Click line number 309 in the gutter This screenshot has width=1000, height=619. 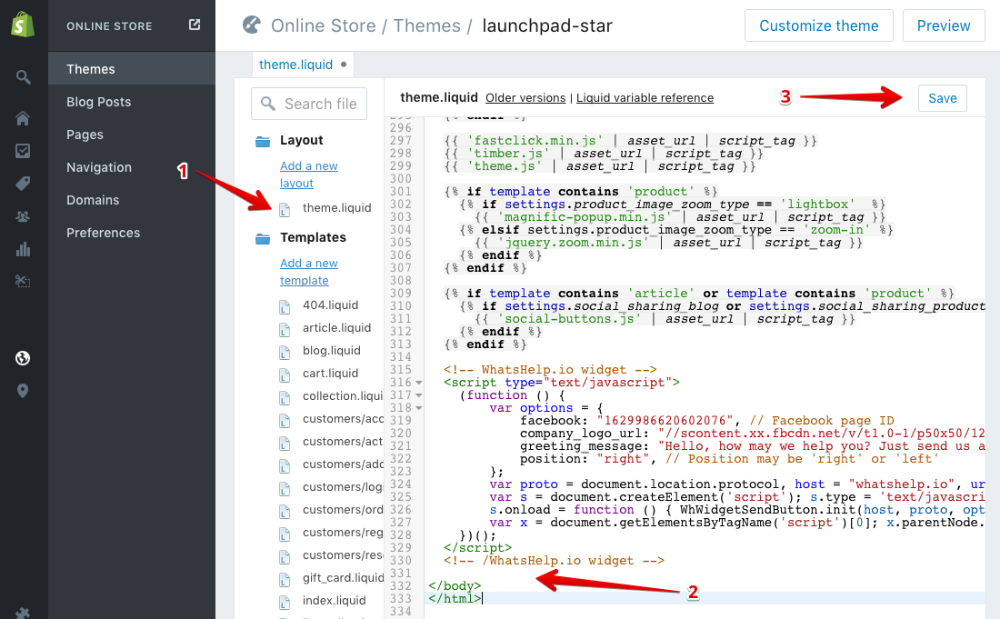click(401, 293)
